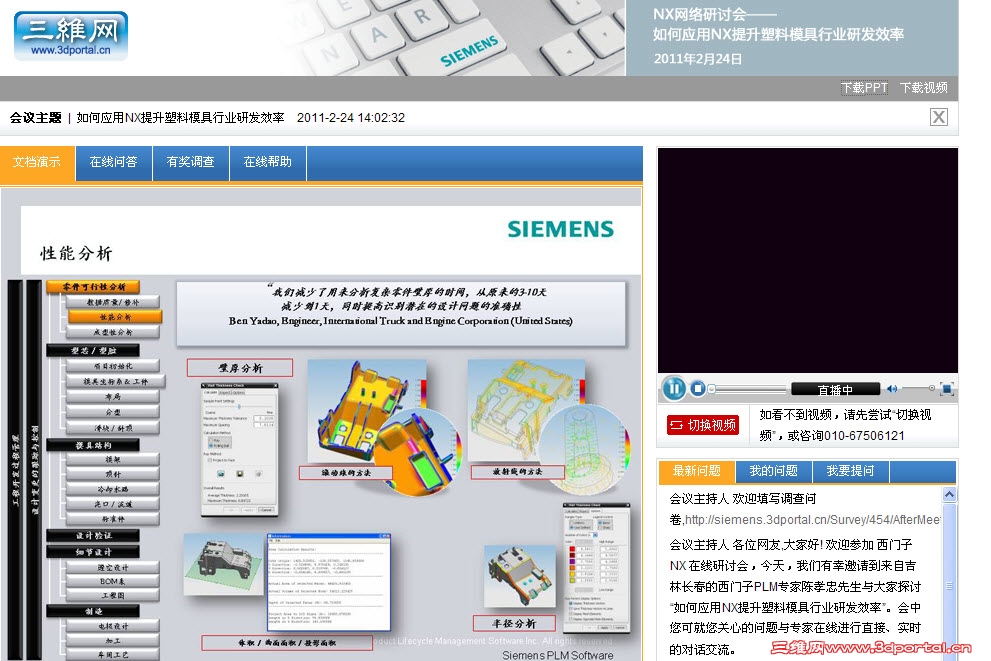Select the BOM表 item in slide menu

112,581
